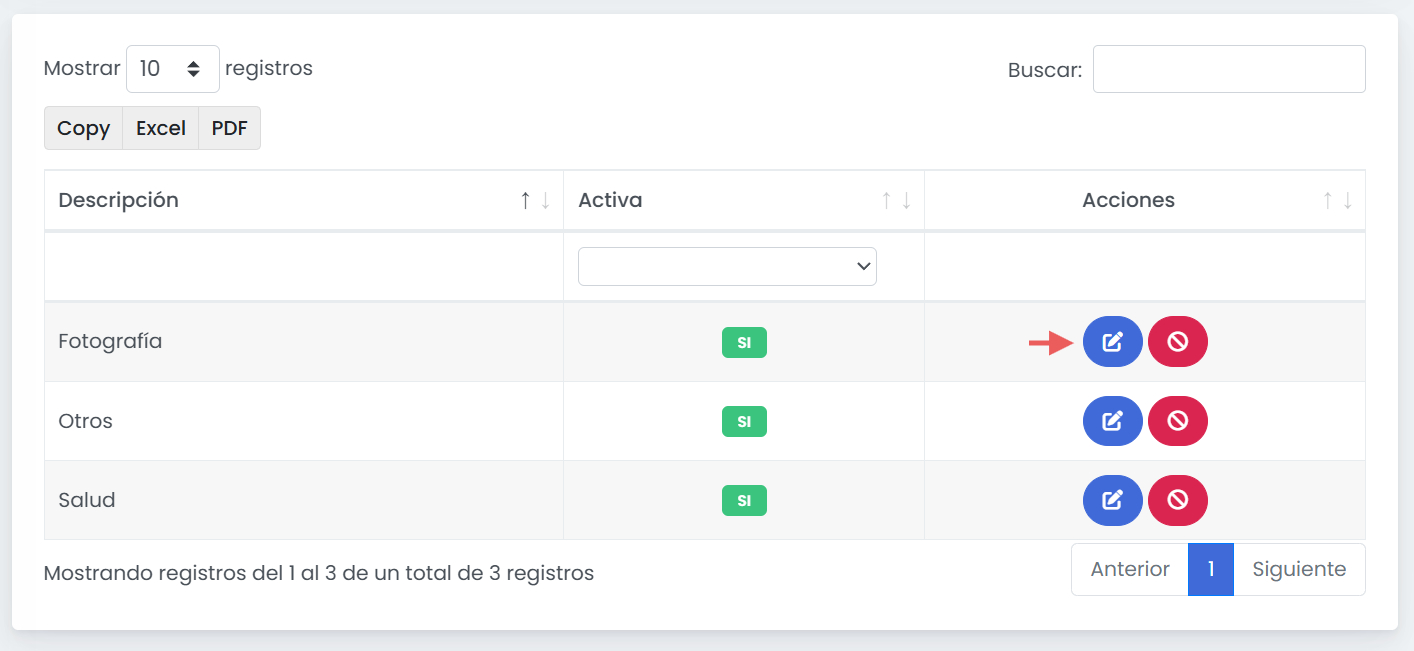Click the Copy export button

[83, 128]
